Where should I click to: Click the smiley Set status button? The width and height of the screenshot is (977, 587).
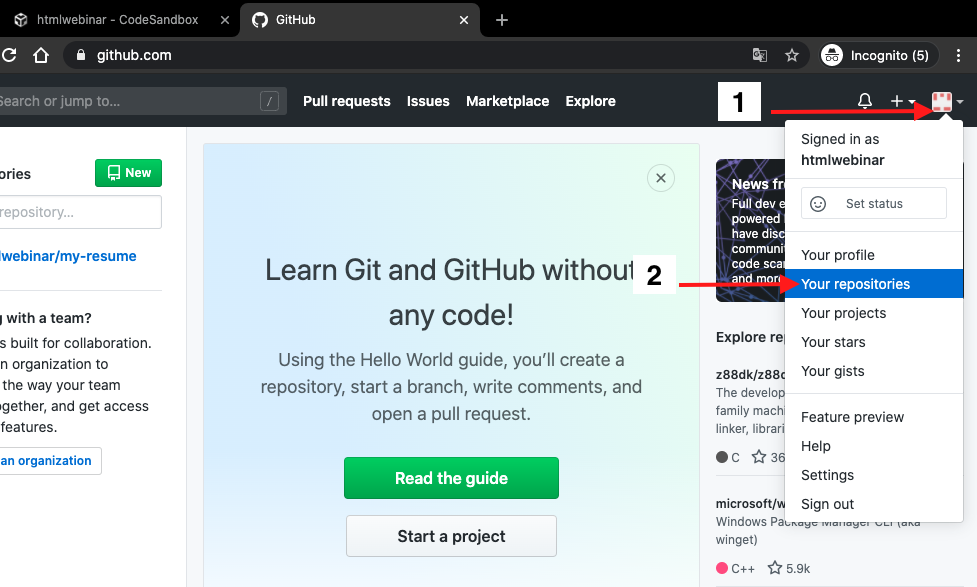(873, 203)
